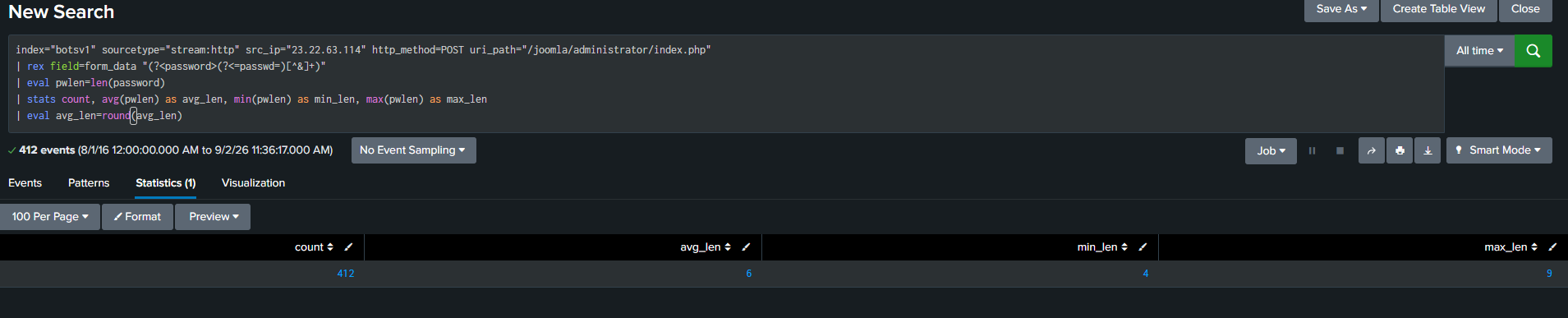1568x318 pixels.
Task: Switch to the Events tab
Action: click(25, 183)
